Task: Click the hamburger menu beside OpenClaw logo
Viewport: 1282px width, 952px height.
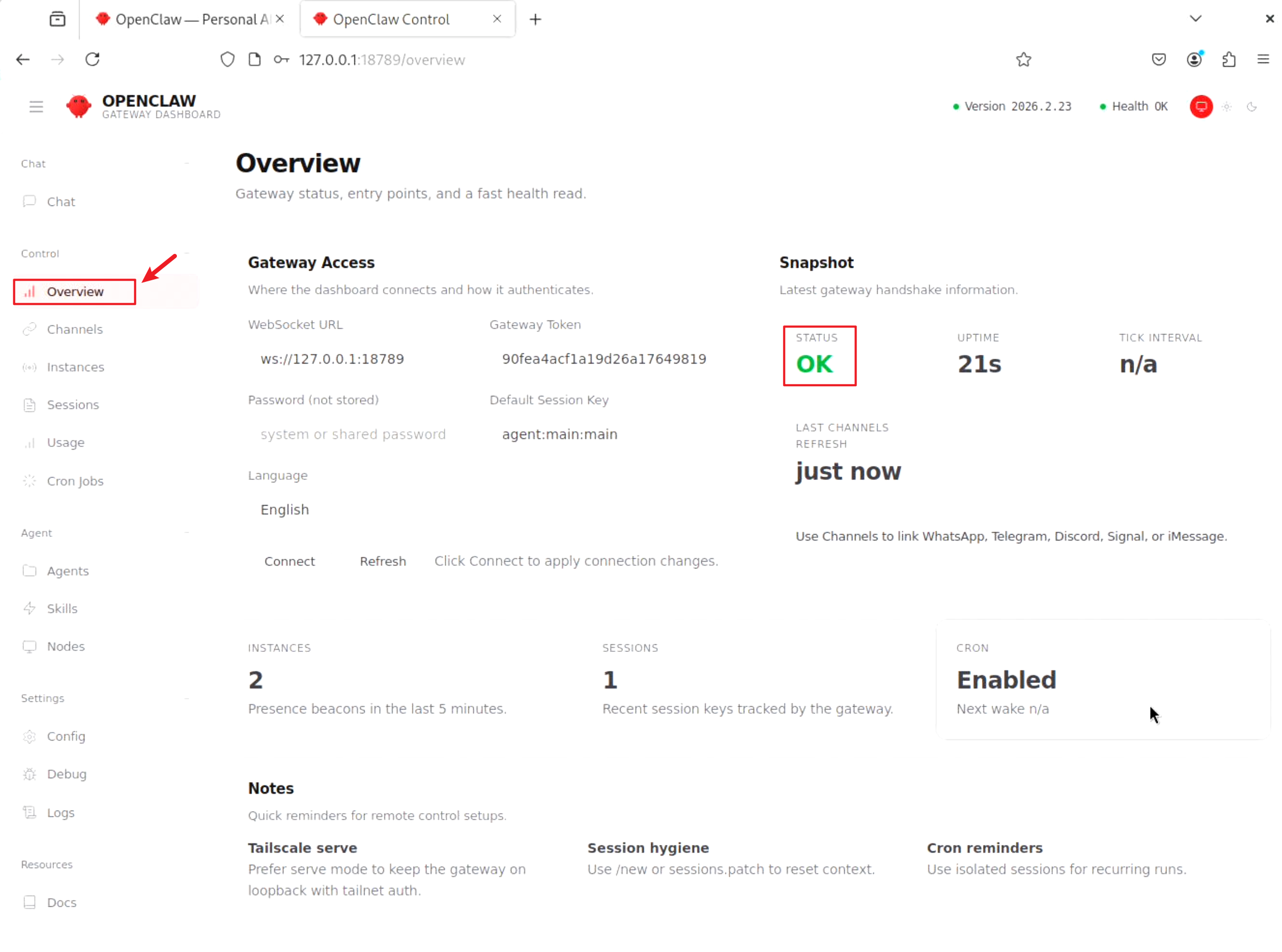Action: pyautogui.click(x=37, y=106)
